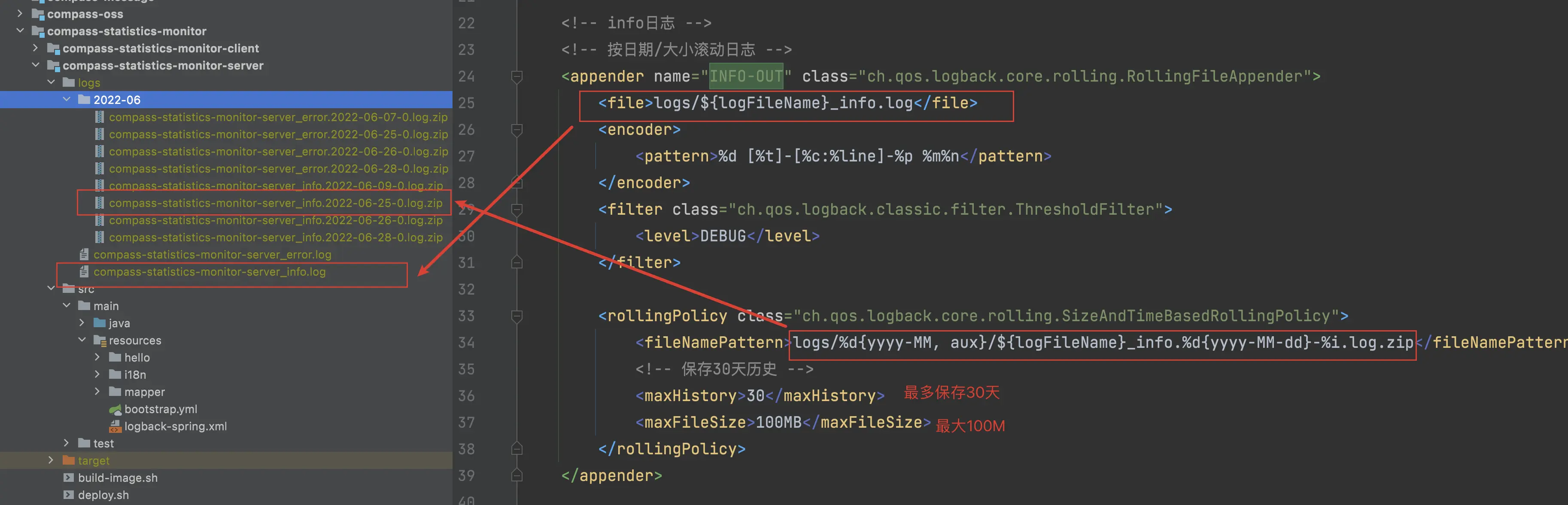Click the server_error.log file icon
Image resolution: width=1568 pixels, height=505 pixels.
(x=84, y=254)
